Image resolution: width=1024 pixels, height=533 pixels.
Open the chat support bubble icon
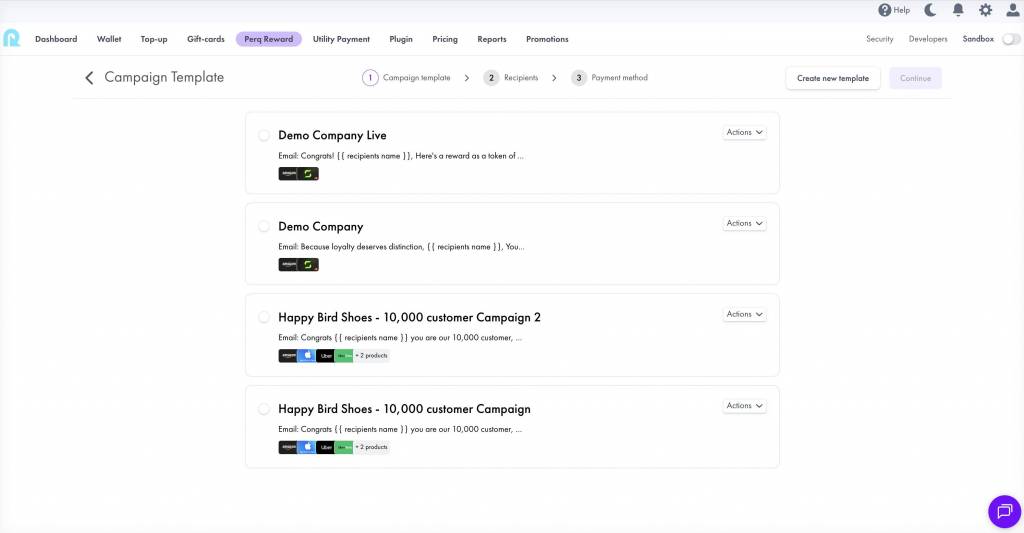[x=1004, y=511]
